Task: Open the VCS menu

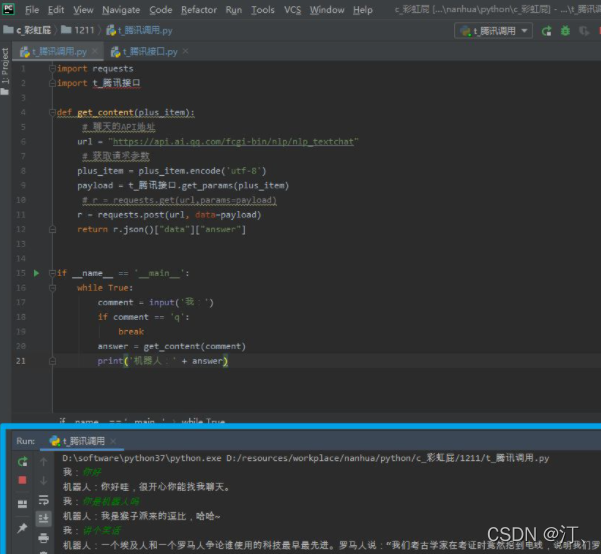Action: [292, 10]
